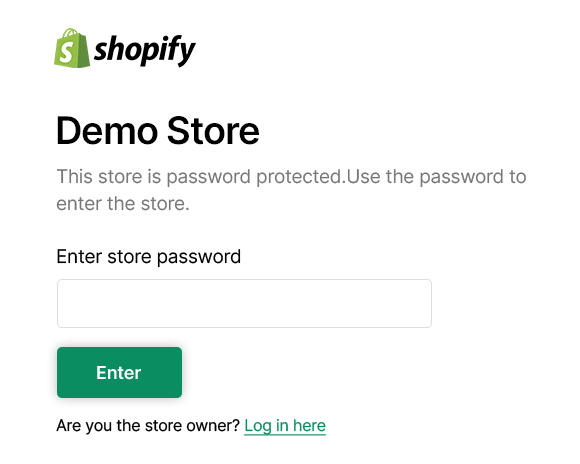Screen dimensions: 580x464
Task: Click 'Use the password to' in the description
Action: coord(436,176)
